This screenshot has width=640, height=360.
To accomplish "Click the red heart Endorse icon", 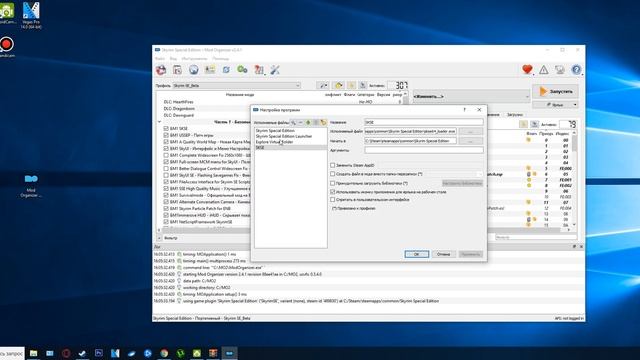I will 527,70.
